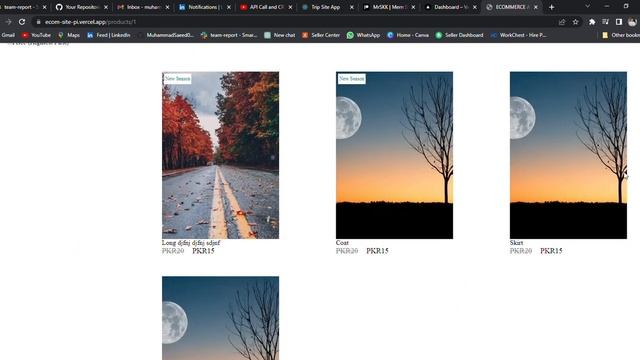Click the browser forward arrow

pyautogui.click(x=8, y=22)
